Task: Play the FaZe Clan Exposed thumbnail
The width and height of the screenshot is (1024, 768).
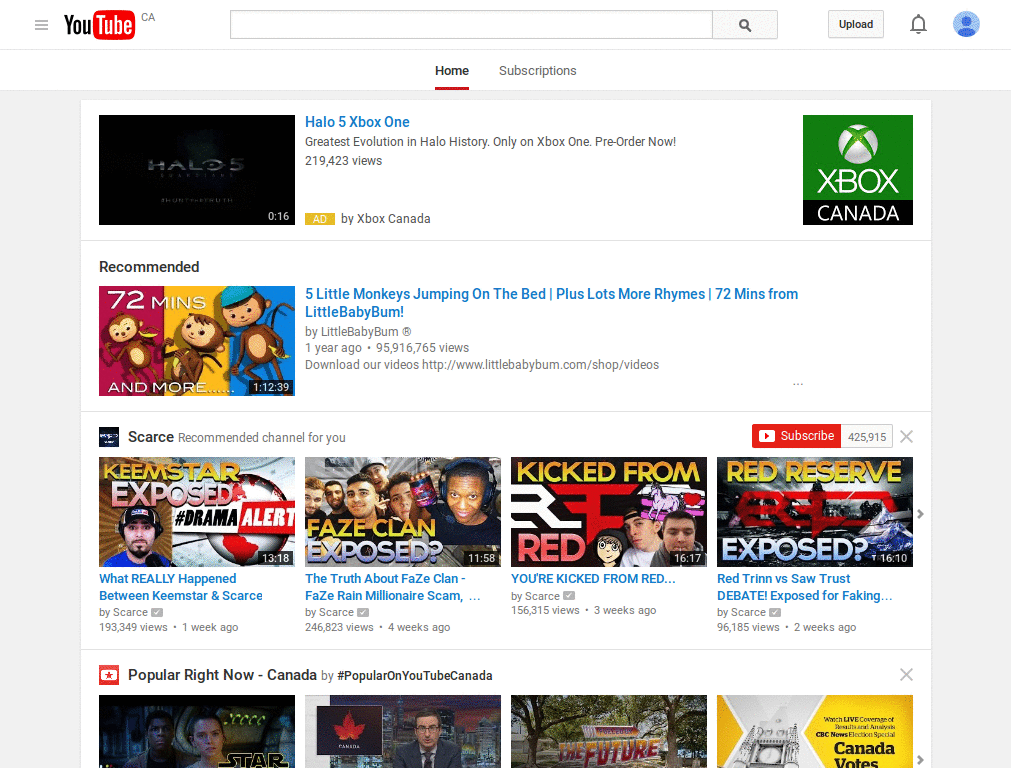Action: (x=403, y=512)
